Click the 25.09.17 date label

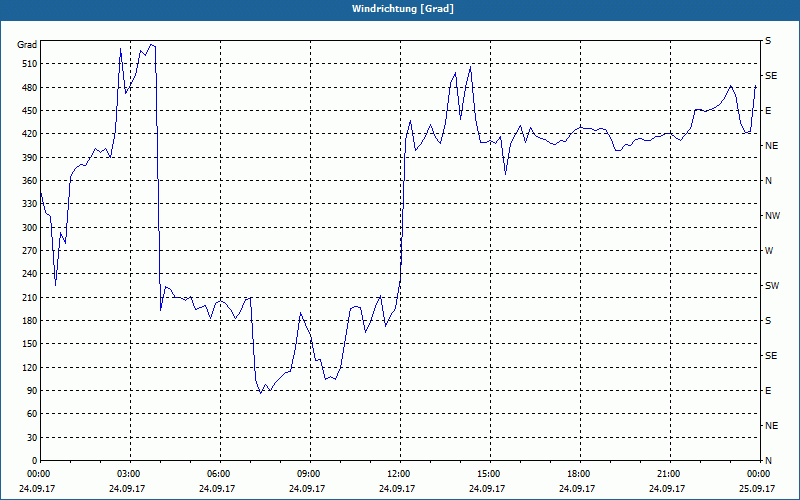[x=757, y=488]
